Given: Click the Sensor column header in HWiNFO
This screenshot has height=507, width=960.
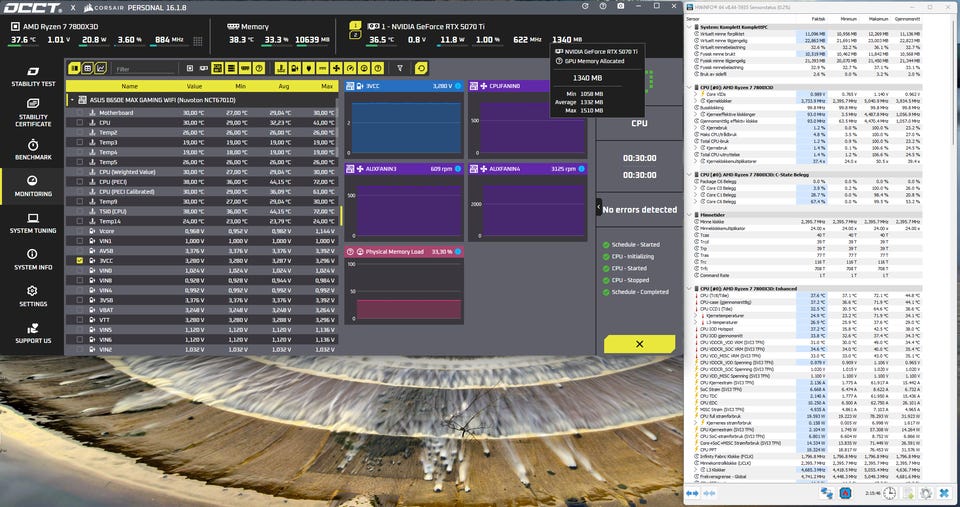Looking at the screenshot, I should (x=692, y=19).
